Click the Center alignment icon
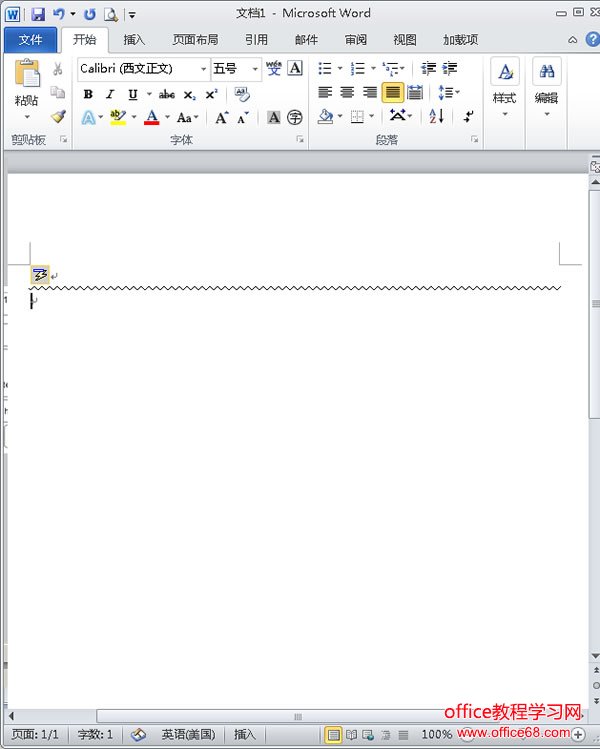The image size is (600, 749). [x=347, y=93]
